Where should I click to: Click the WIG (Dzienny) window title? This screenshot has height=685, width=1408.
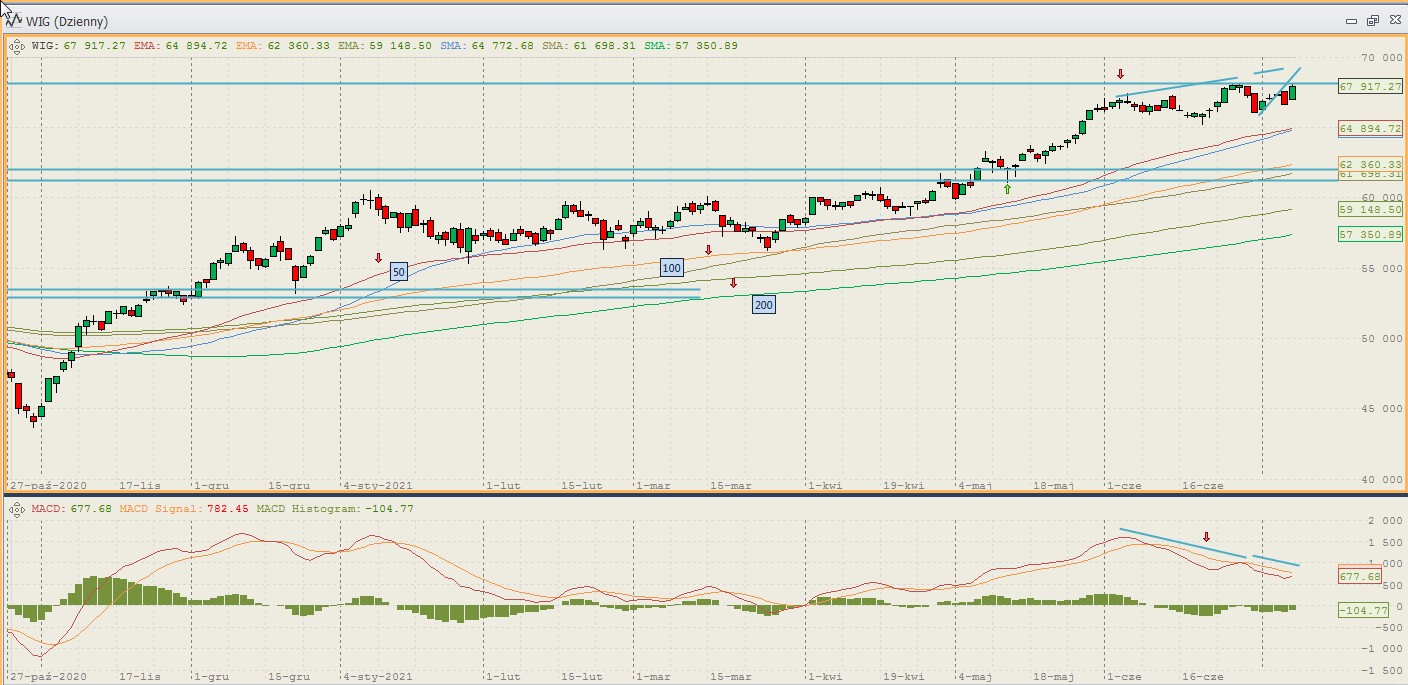pyautogui.click(x=70, y=21)
